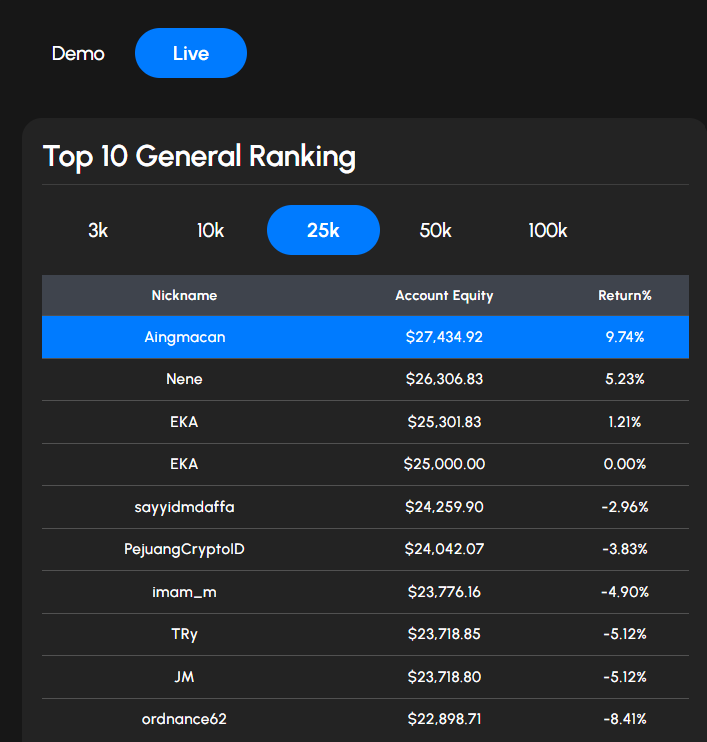Select nickname Aingmacan
Image resolution: width=707 pixels, height=742 pixels.
(x=185, y=337)
